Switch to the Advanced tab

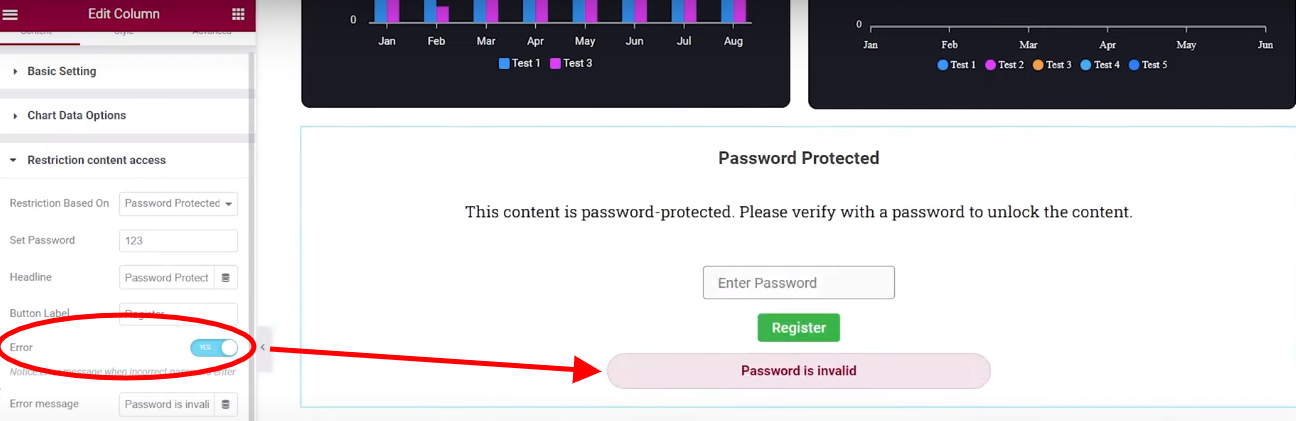[211, 33]
